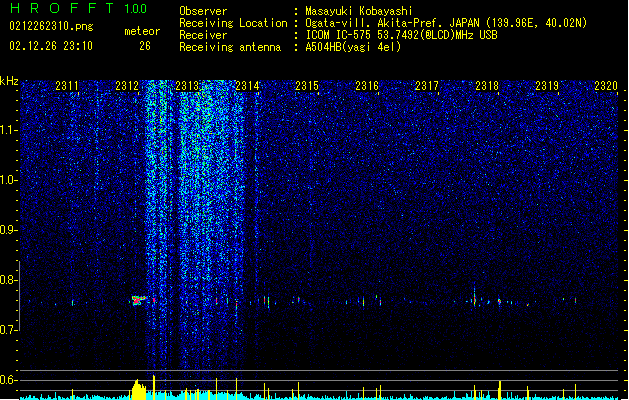Click the yellow amplitude burst in bottom power graph

pyautogui.click(x=139, y=390)
